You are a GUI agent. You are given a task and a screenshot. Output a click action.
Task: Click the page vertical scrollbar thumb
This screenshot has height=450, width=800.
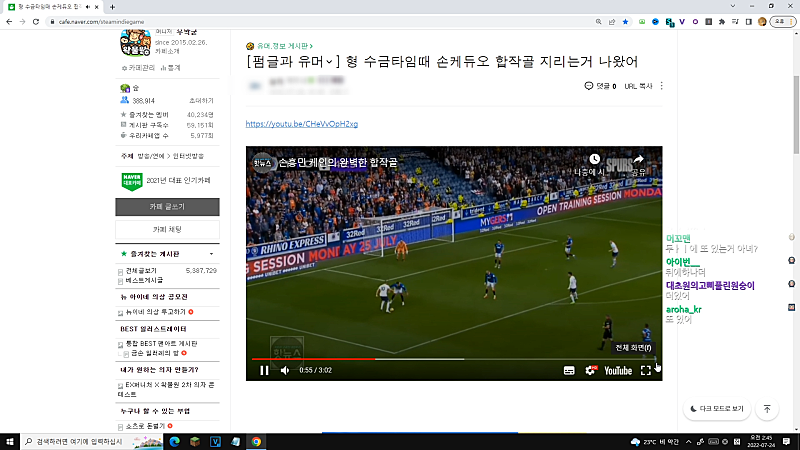click(796, 115)
